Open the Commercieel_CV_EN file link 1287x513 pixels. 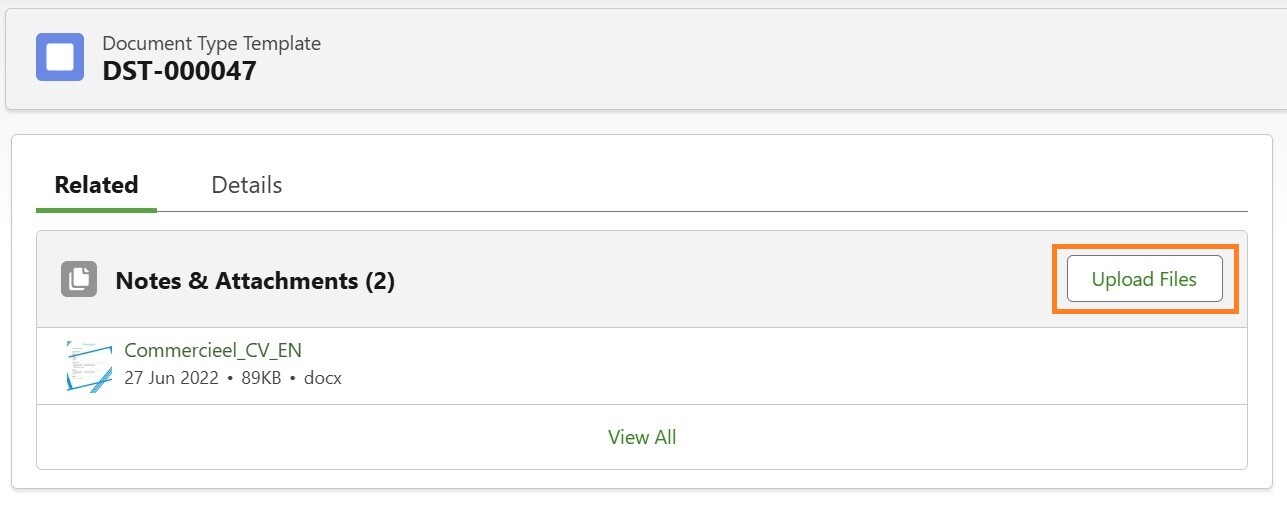[213, 350]
